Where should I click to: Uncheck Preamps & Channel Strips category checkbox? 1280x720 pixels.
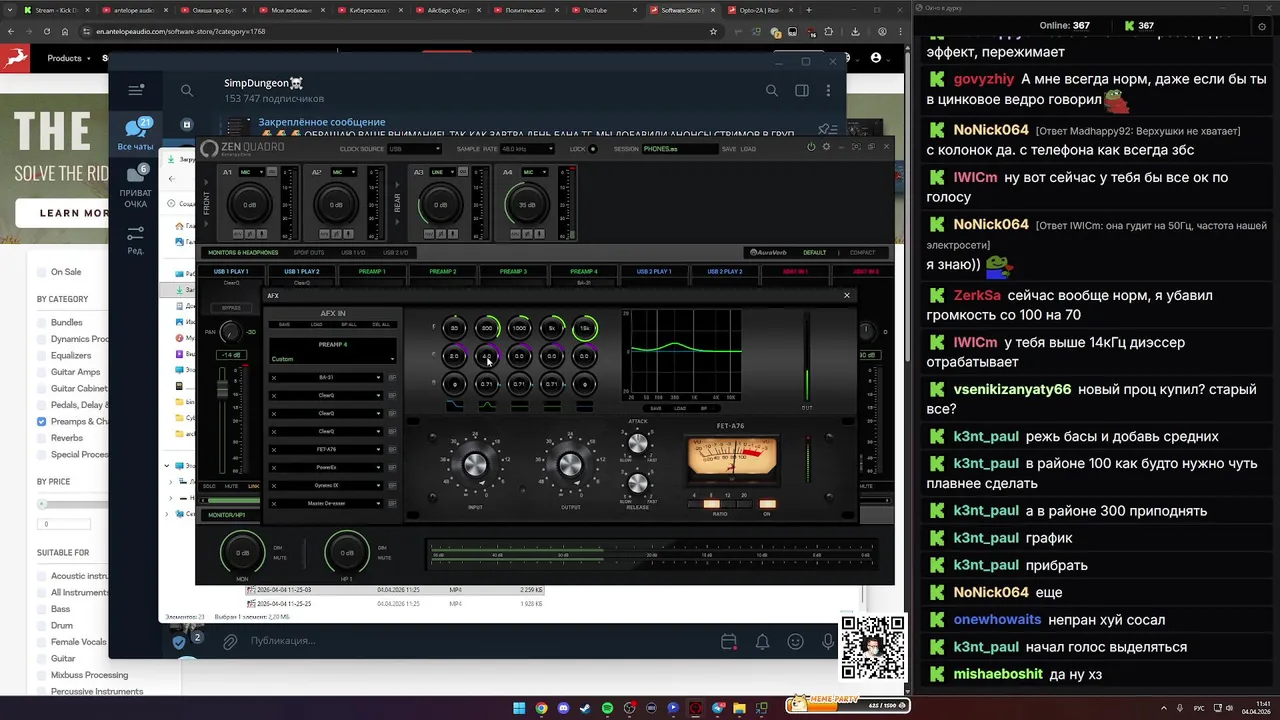point(41,421)
